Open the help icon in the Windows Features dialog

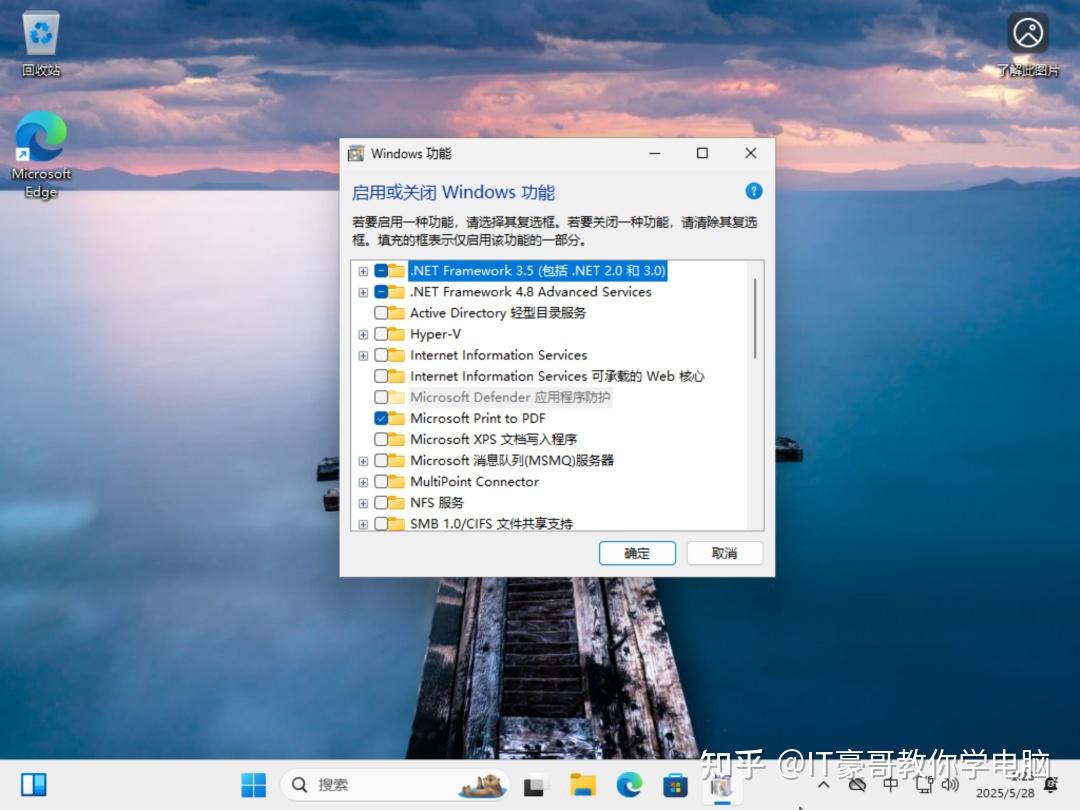[754, 191]
